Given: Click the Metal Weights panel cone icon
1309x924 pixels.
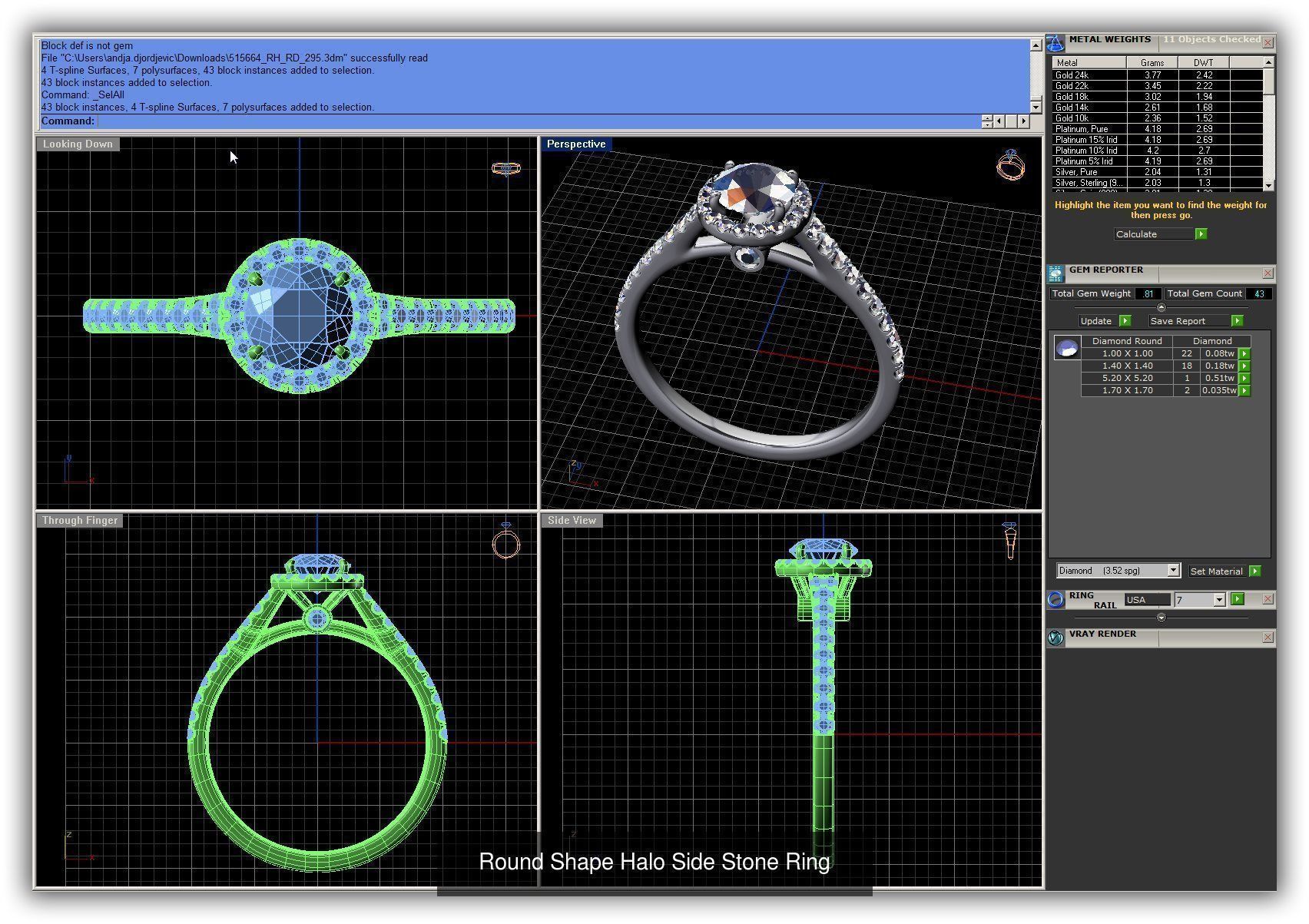Looking at the screenshot, I should click(1055, 43).
